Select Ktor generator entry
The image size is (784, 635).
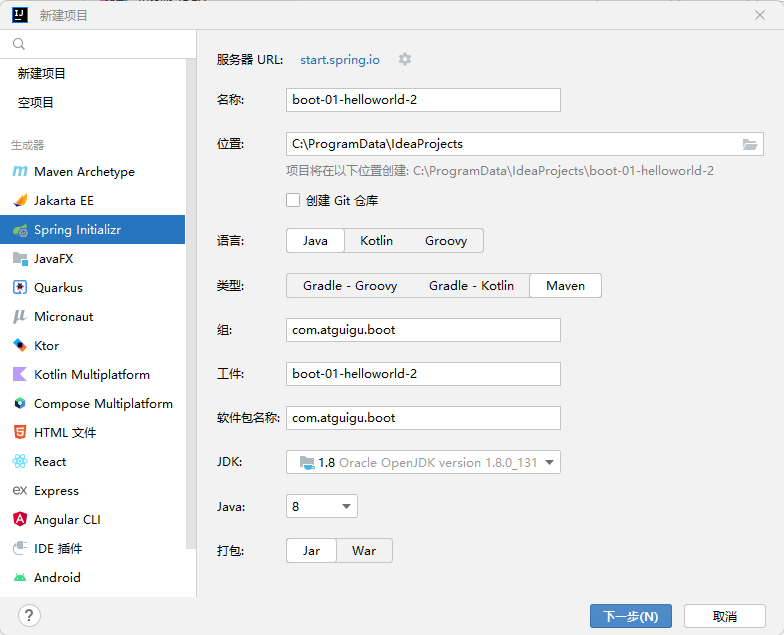[x=92, y=346]
